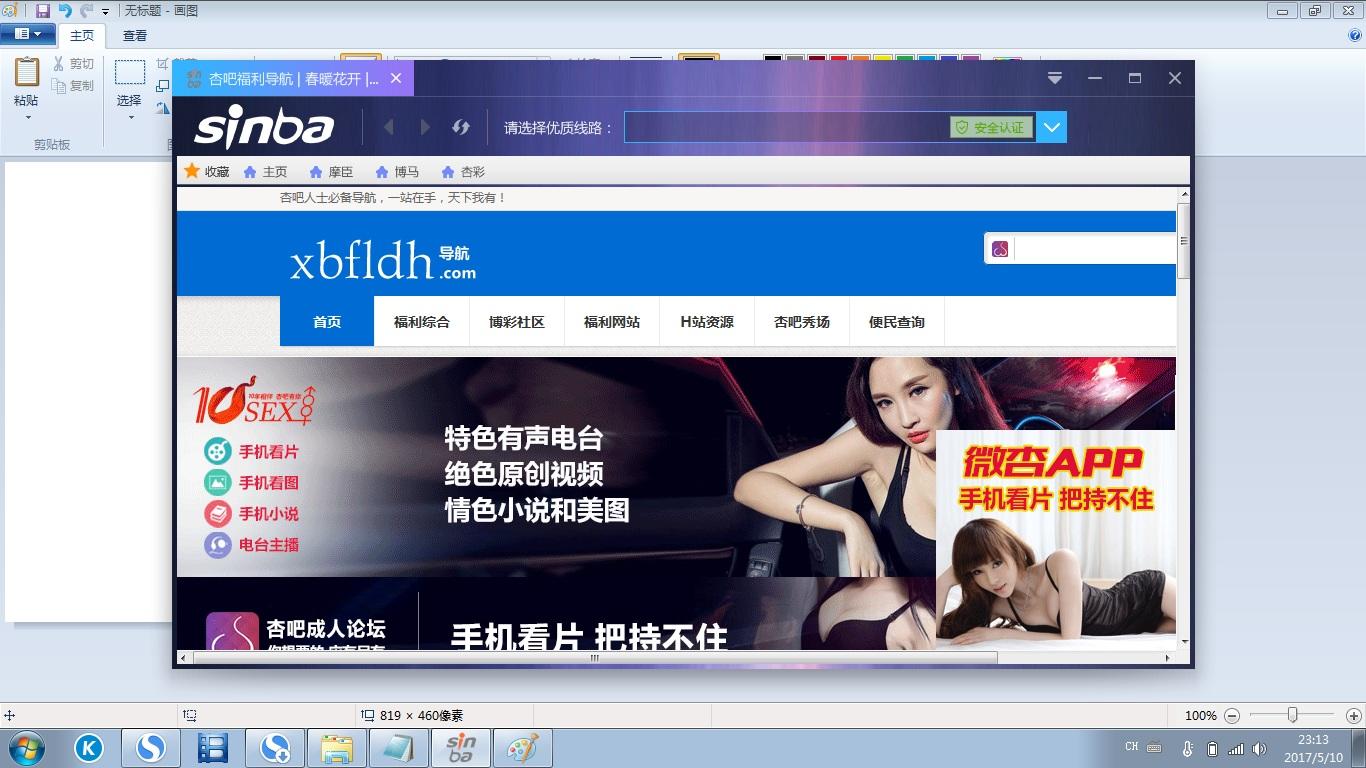Open the blue Paint application menu button

27,34
